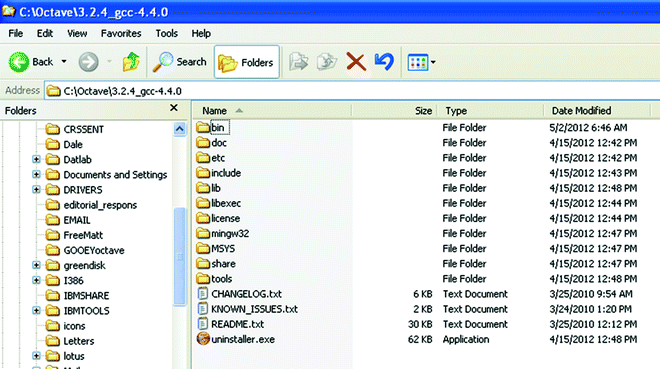Select the doc folder icon
This screenshot has height=369, width=660.
point(203,142)
